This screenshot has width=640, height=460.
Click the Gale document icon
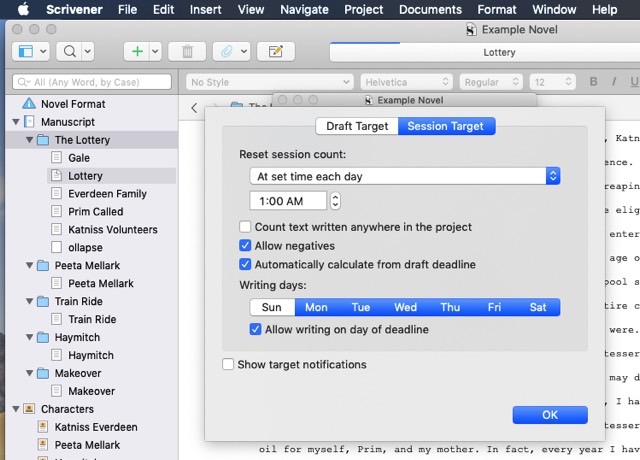(56, 158)
